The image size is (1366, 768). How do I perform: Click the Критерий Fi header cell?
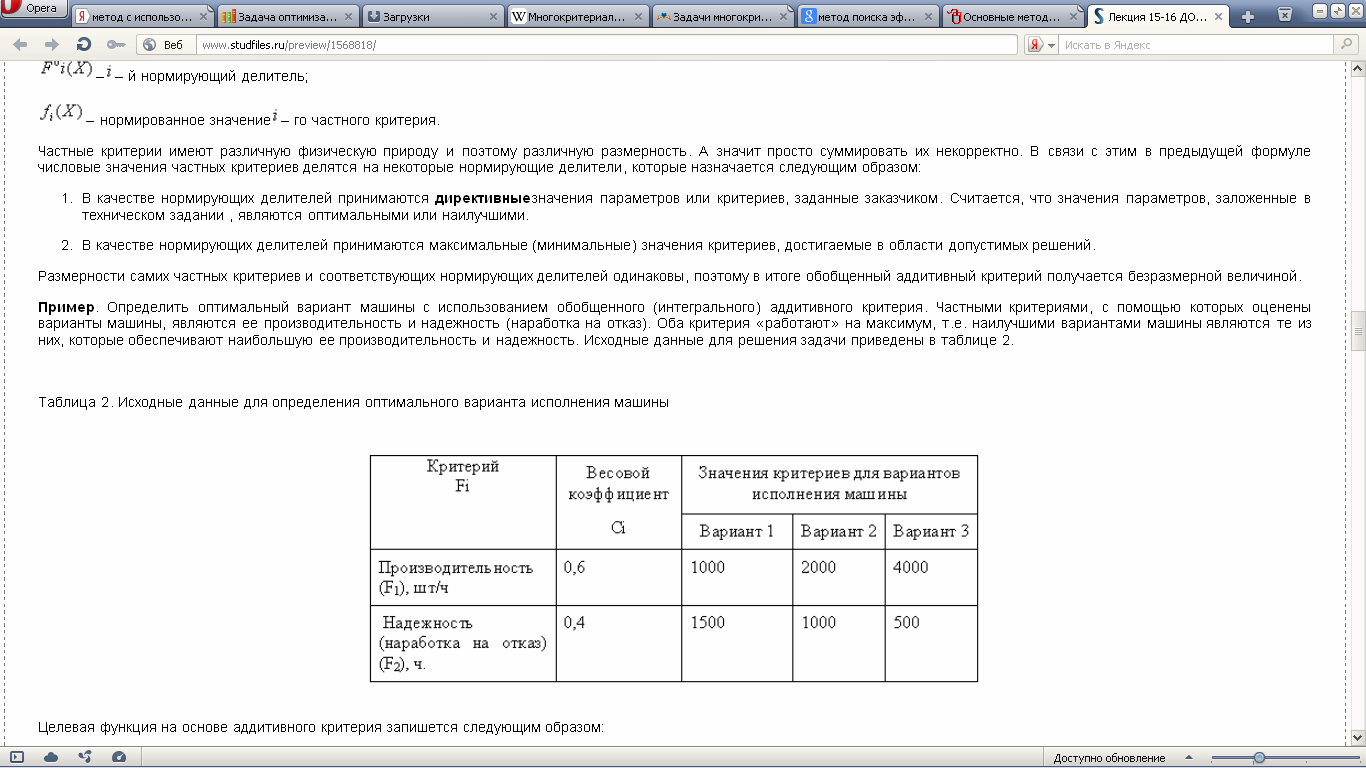463,501
